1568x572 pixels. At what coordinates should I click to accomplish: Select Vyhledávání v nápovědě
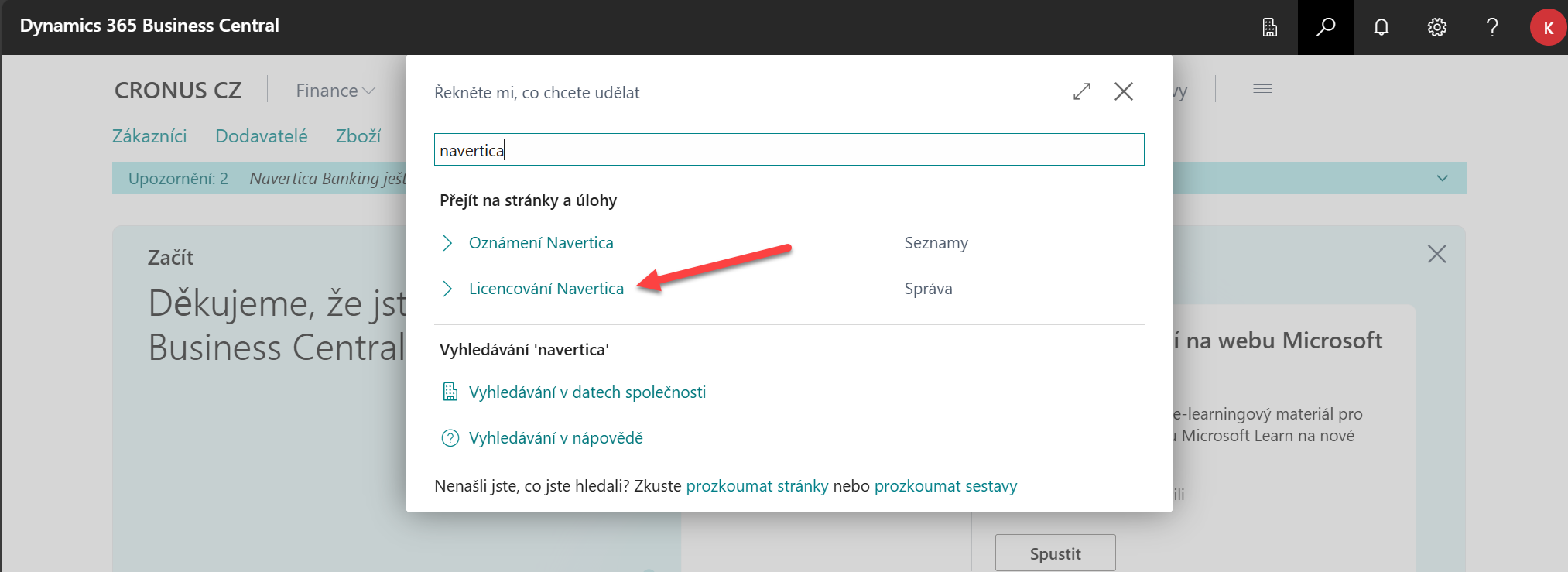[555, 438]
